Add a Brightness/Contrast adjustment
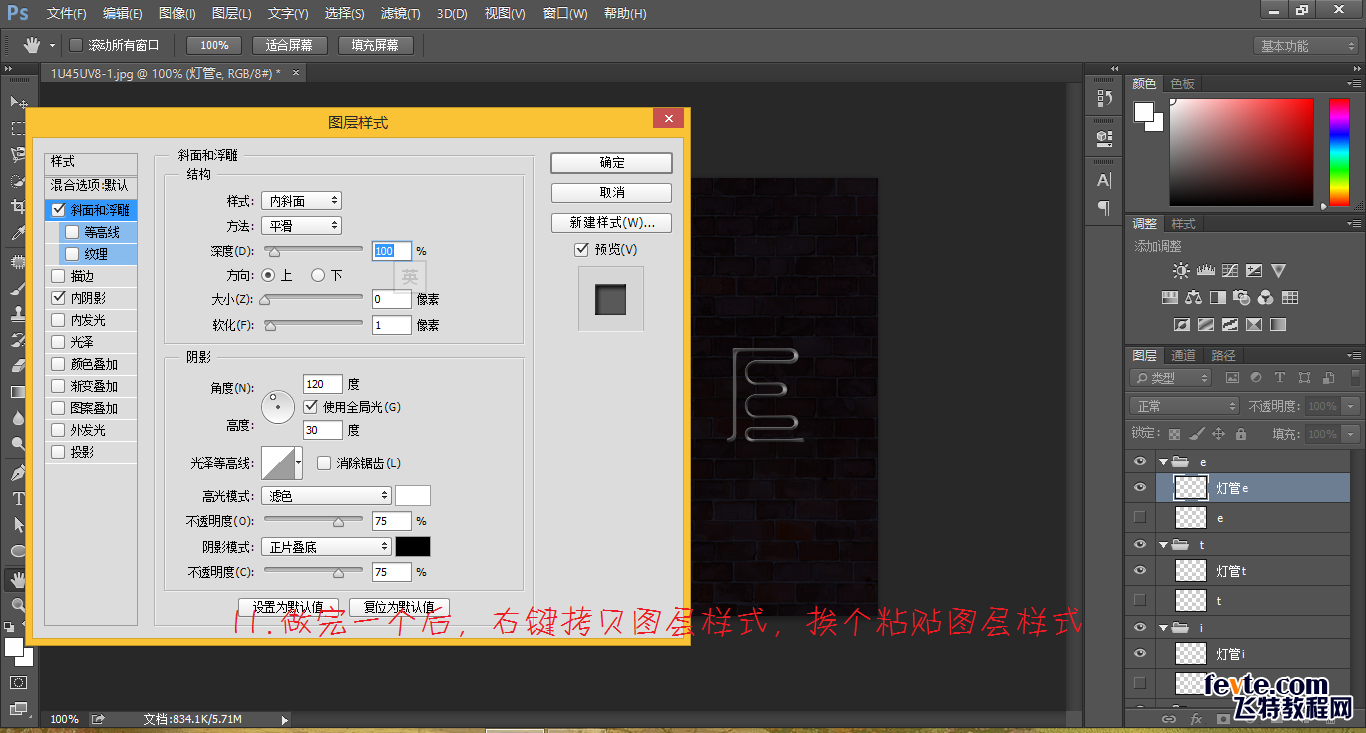The image size is (1366, 733). [1181, 271]
